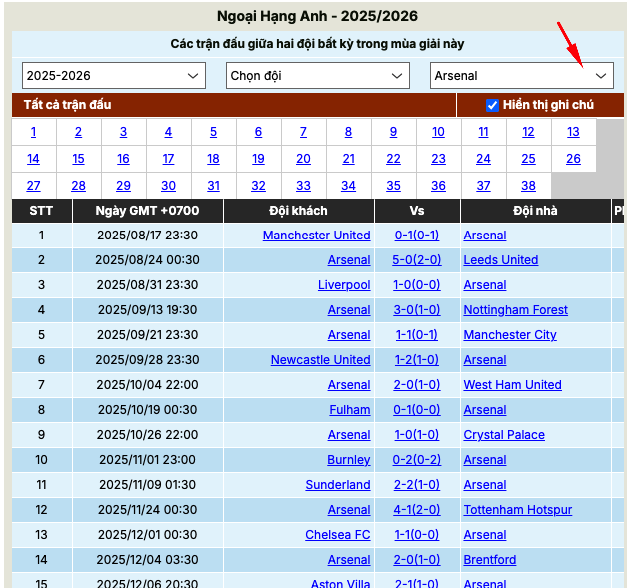The width and height of the screenshot is (627, 588).
Task: Open the 0-1(0-1) score, row 1
Action: (x=417, y=235)
